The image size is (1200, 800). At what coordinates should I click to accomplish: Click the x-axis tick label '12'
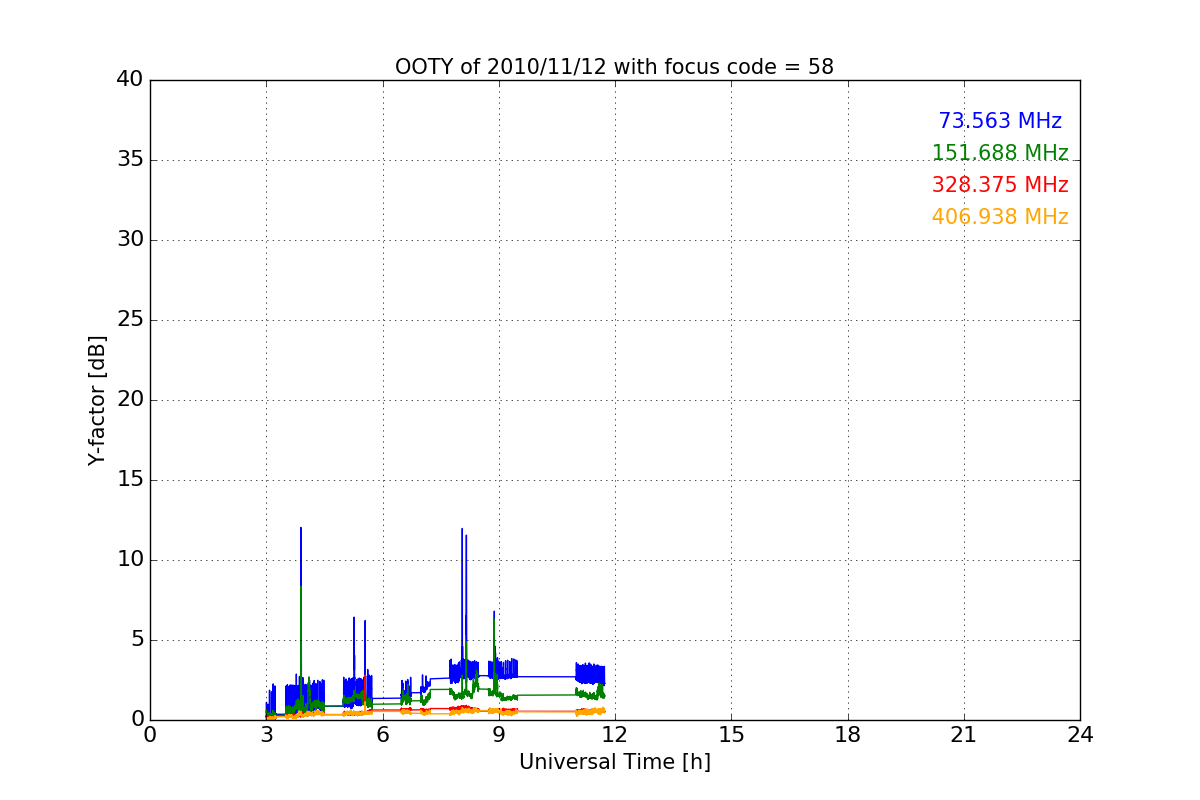coord(615,735)
